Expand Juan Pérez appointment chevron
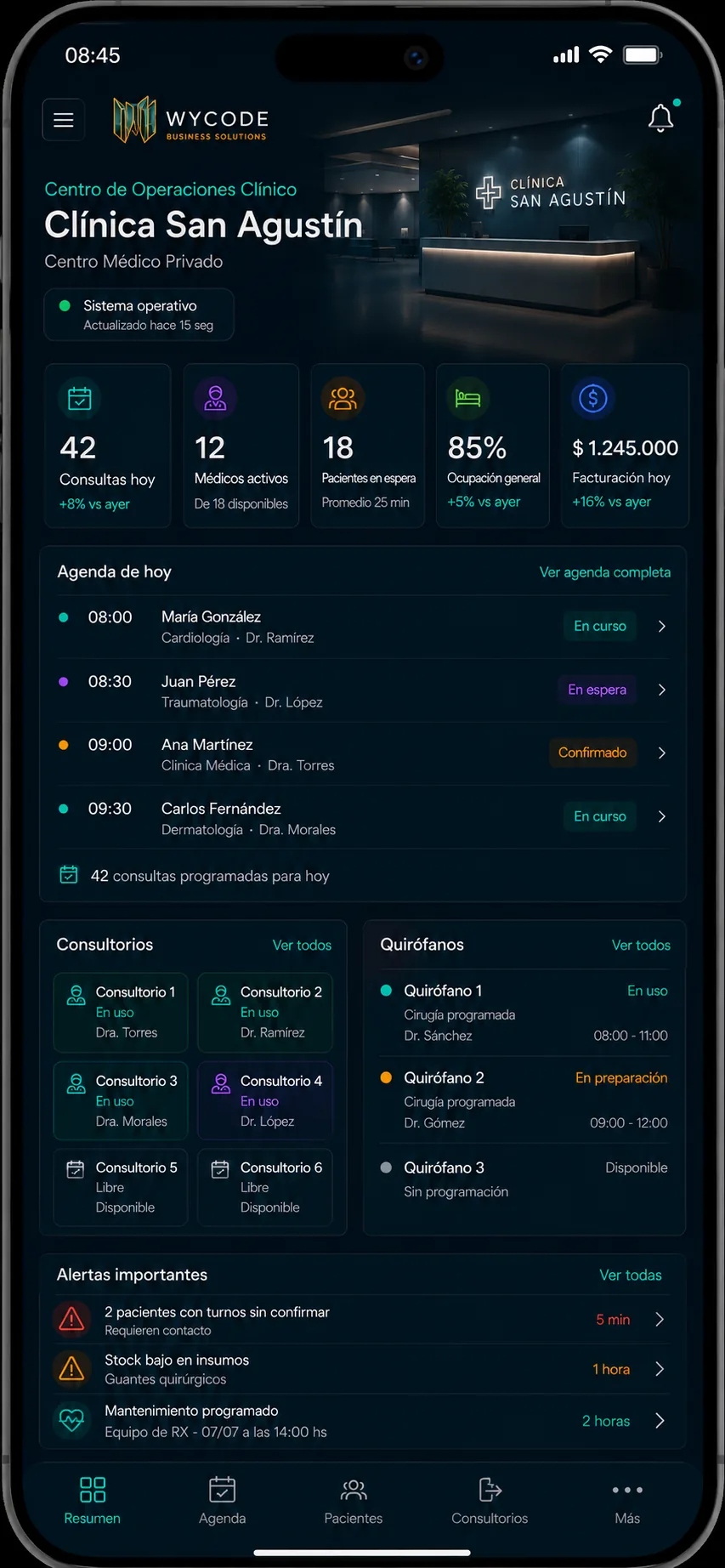The height and width of the screenshot is (1568, 725). [662, 690]
